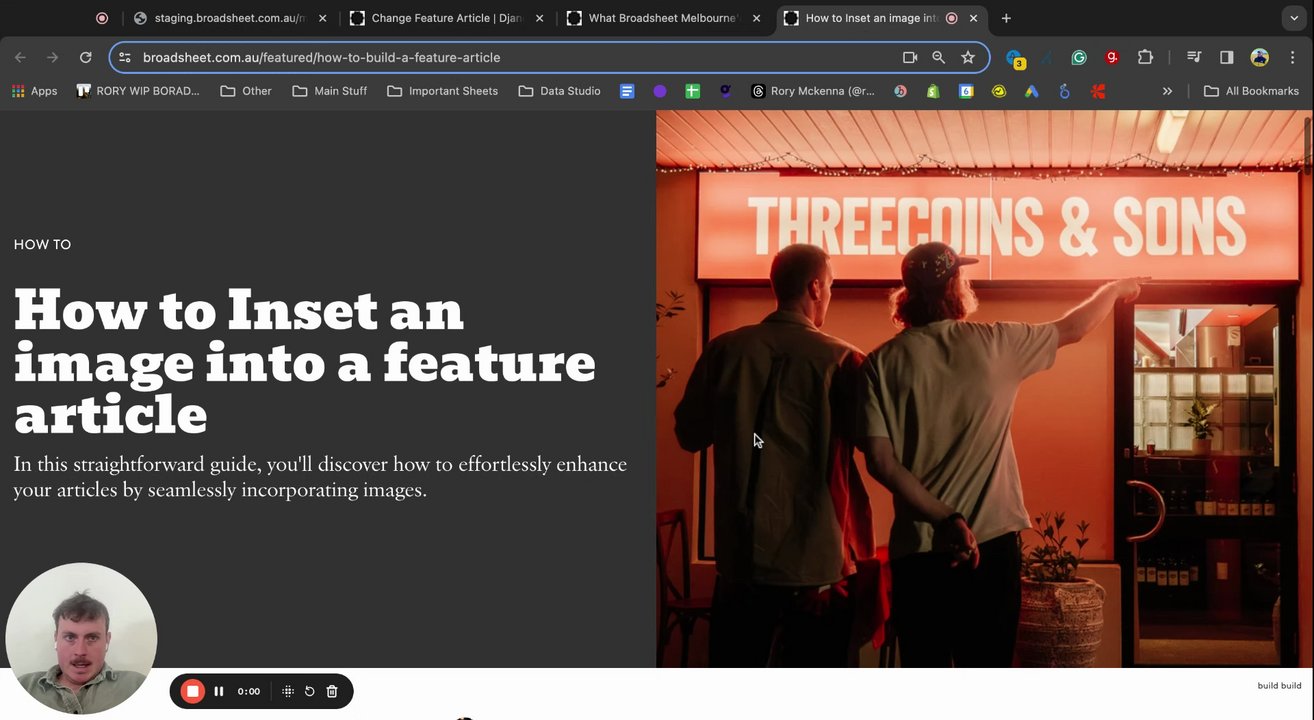
Task: Close the How to Inset an image tab
Action: point(973,18)
